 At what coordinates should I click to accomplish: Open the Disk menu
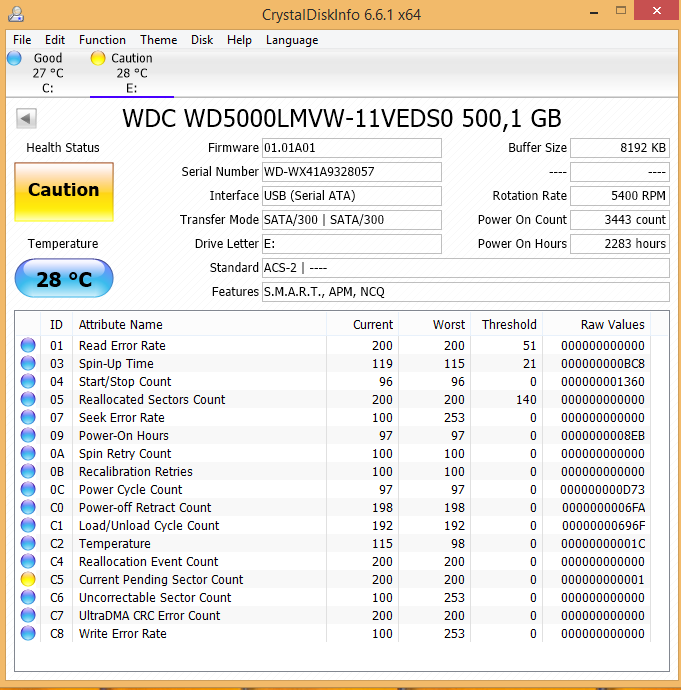pyautogui.click(x=202, y=40)
